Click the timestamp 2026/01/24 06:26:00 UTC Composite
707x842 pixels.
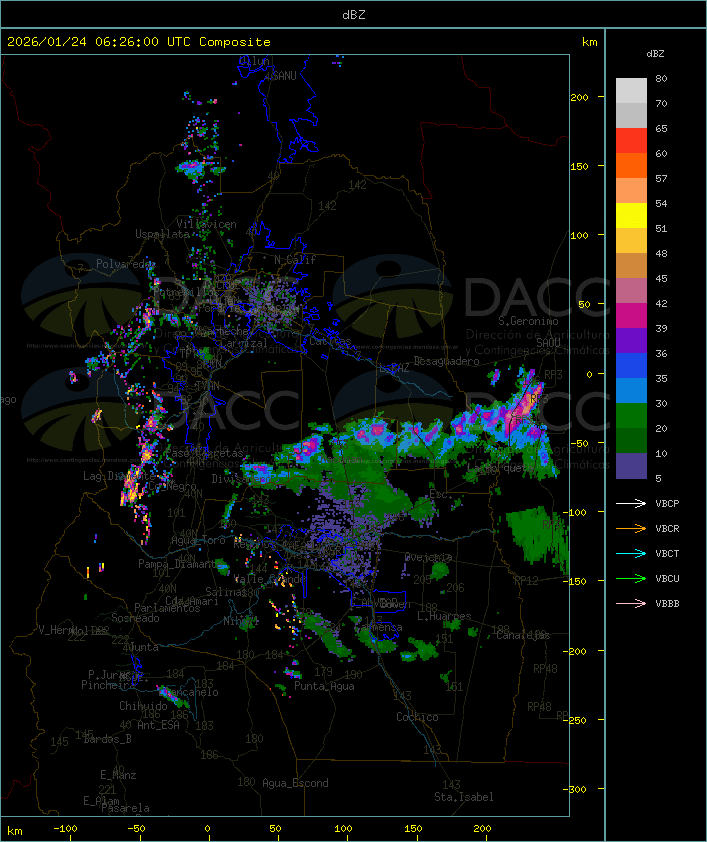(x=139, y=42)
